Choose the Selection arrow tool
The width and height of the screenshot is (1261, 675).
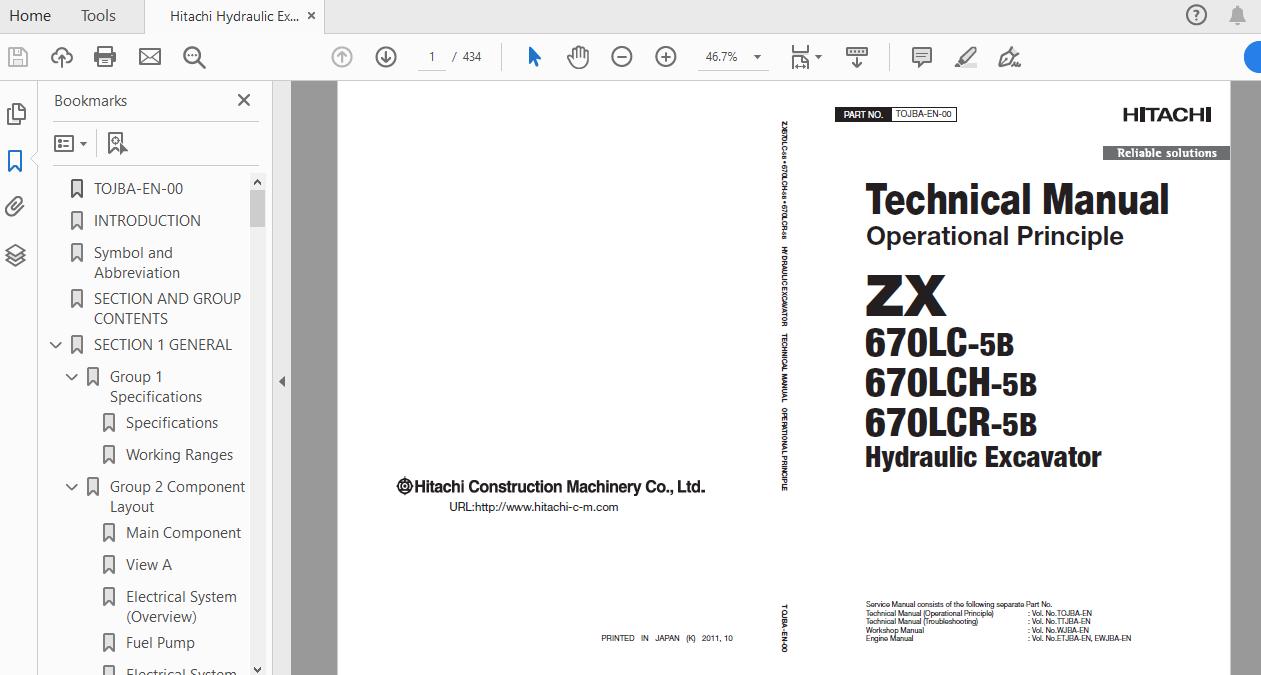(x=534, y=57)
